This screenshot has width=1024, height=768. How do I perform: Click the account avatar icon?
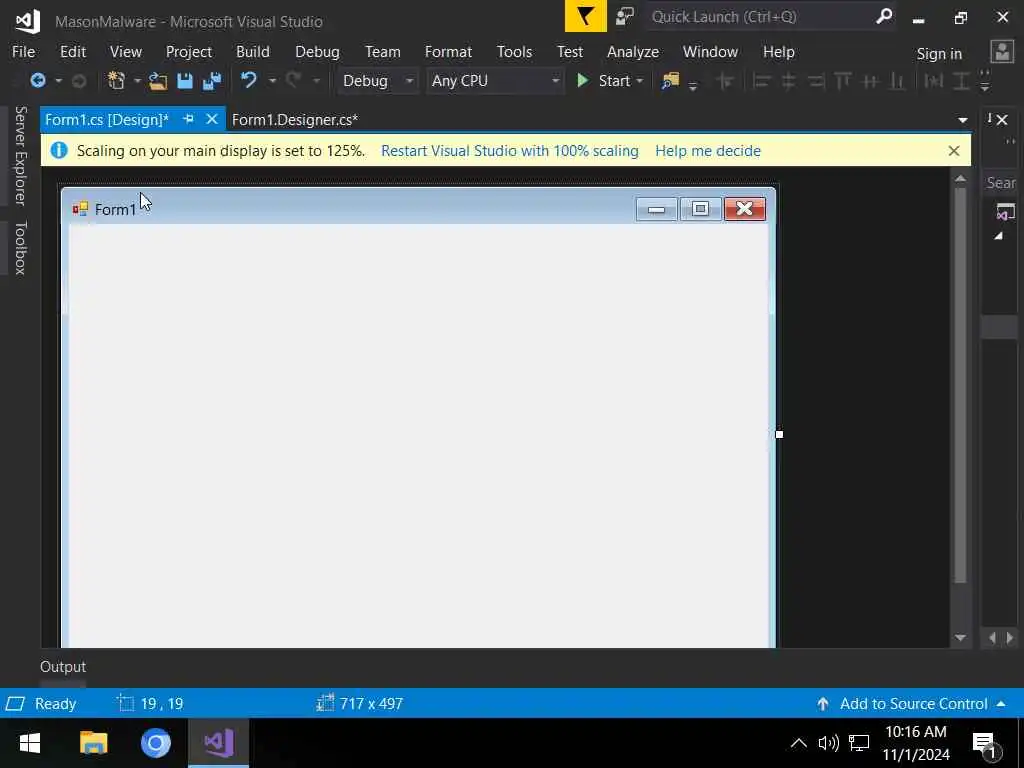pos(1002,52)
